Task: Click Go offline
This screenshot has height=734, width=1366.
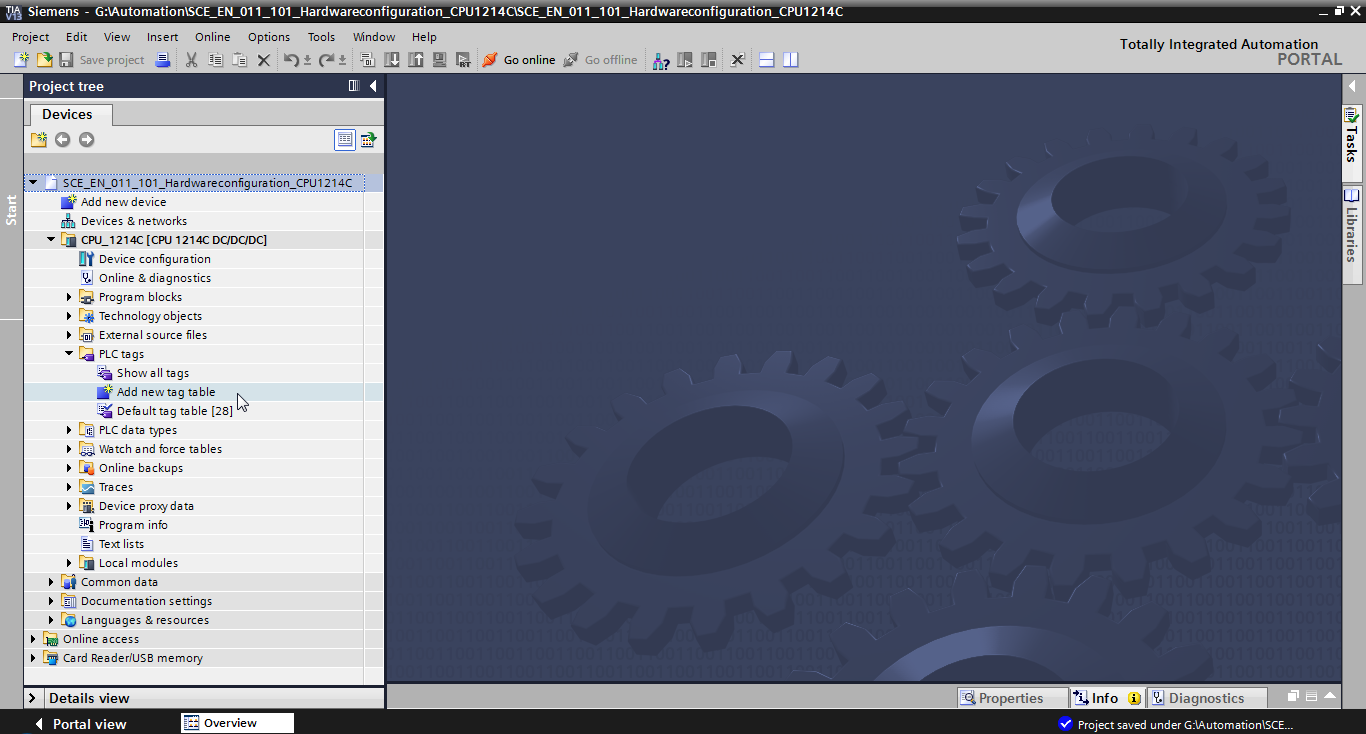Action: 600,60
